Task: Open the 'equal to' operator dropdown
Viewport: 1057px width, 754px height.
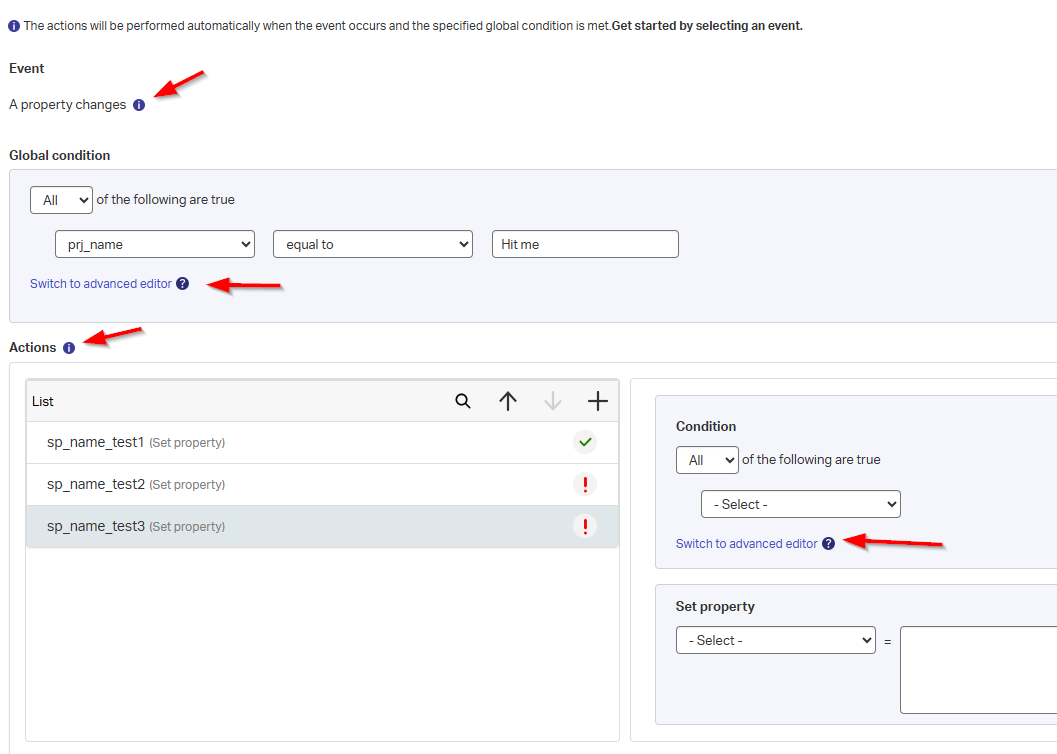Action: click(x=372, y=244)
